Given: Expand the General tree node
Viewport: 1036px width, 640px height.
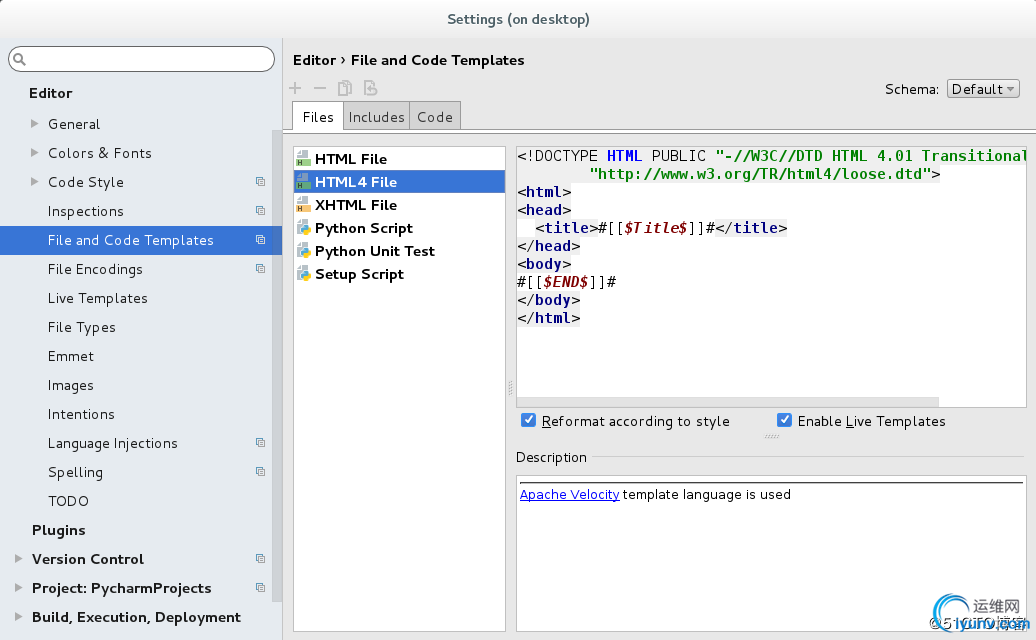Looking at the screenshot, I should [34, 124].
